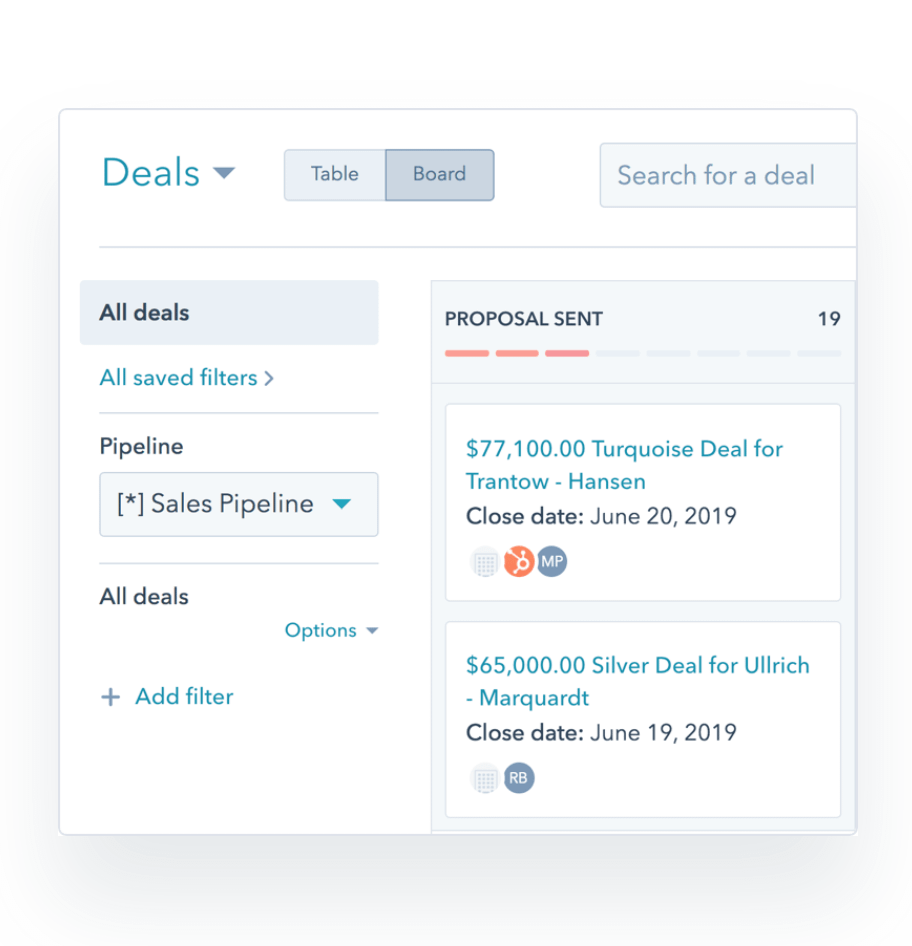Click the Search for a deal field
This screenshot has height=946, width=912.
tap(728, 175)
